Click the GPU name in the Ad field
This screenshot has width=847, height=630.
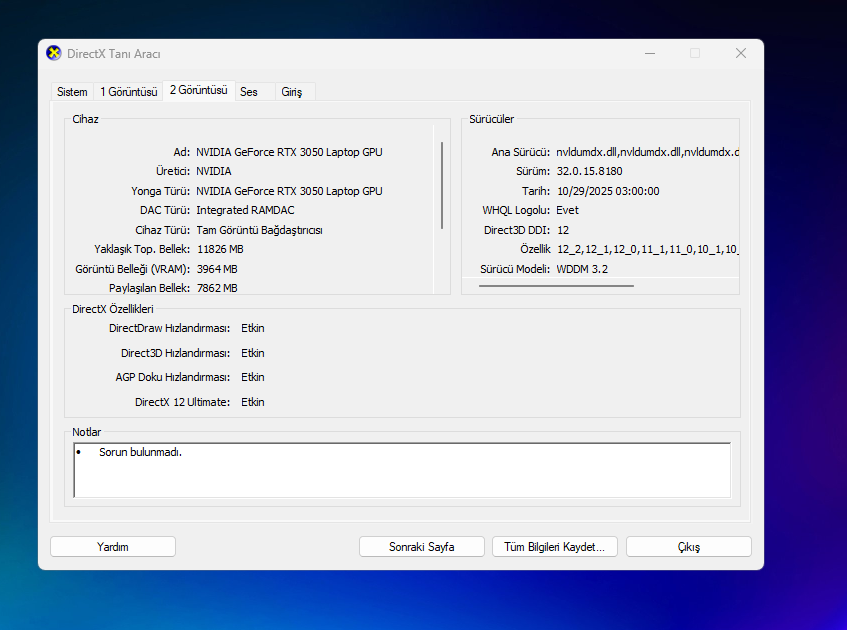289,152
